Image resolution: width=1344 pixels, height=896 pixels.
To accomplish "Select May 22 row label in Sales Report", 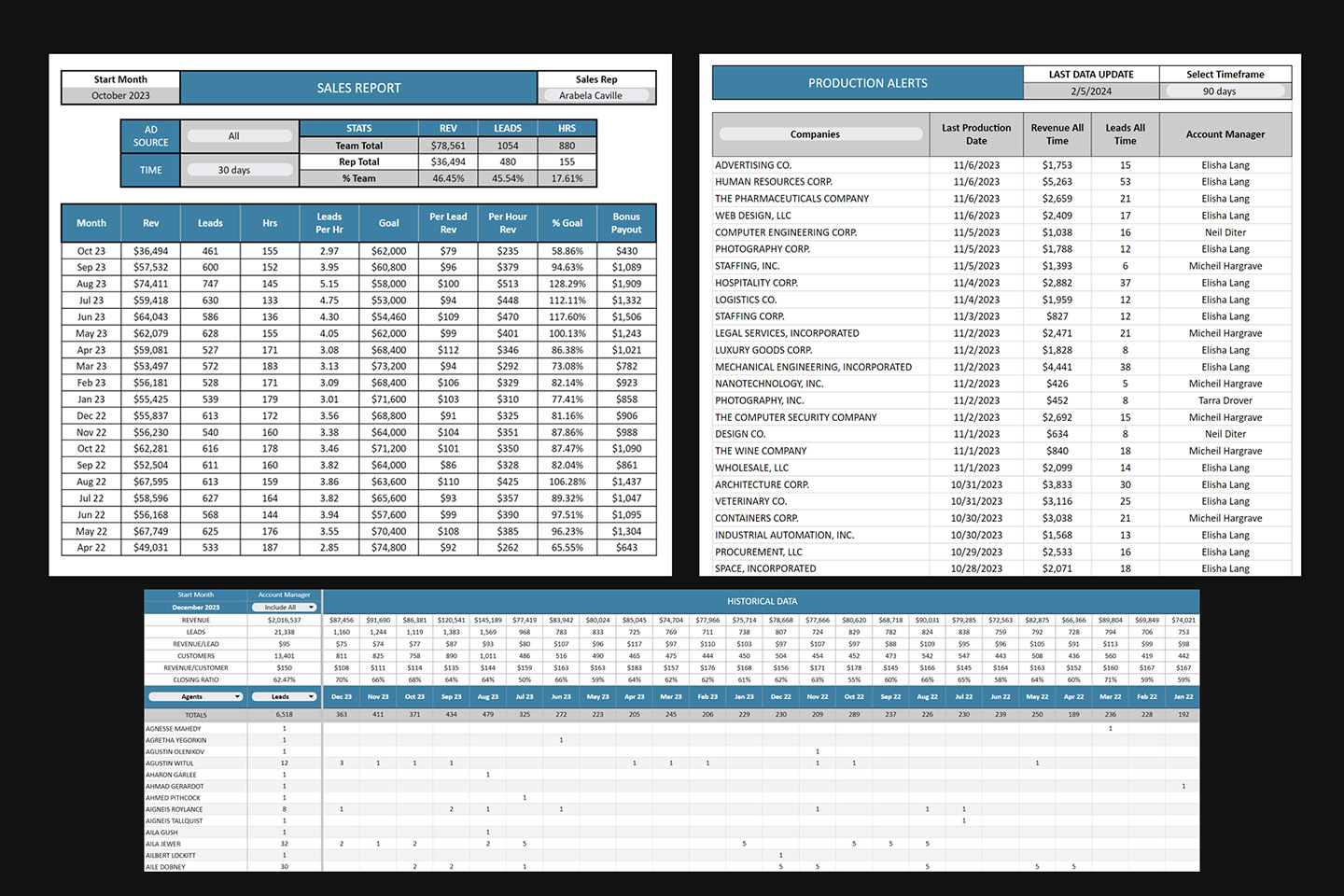I will coord(91,531).
